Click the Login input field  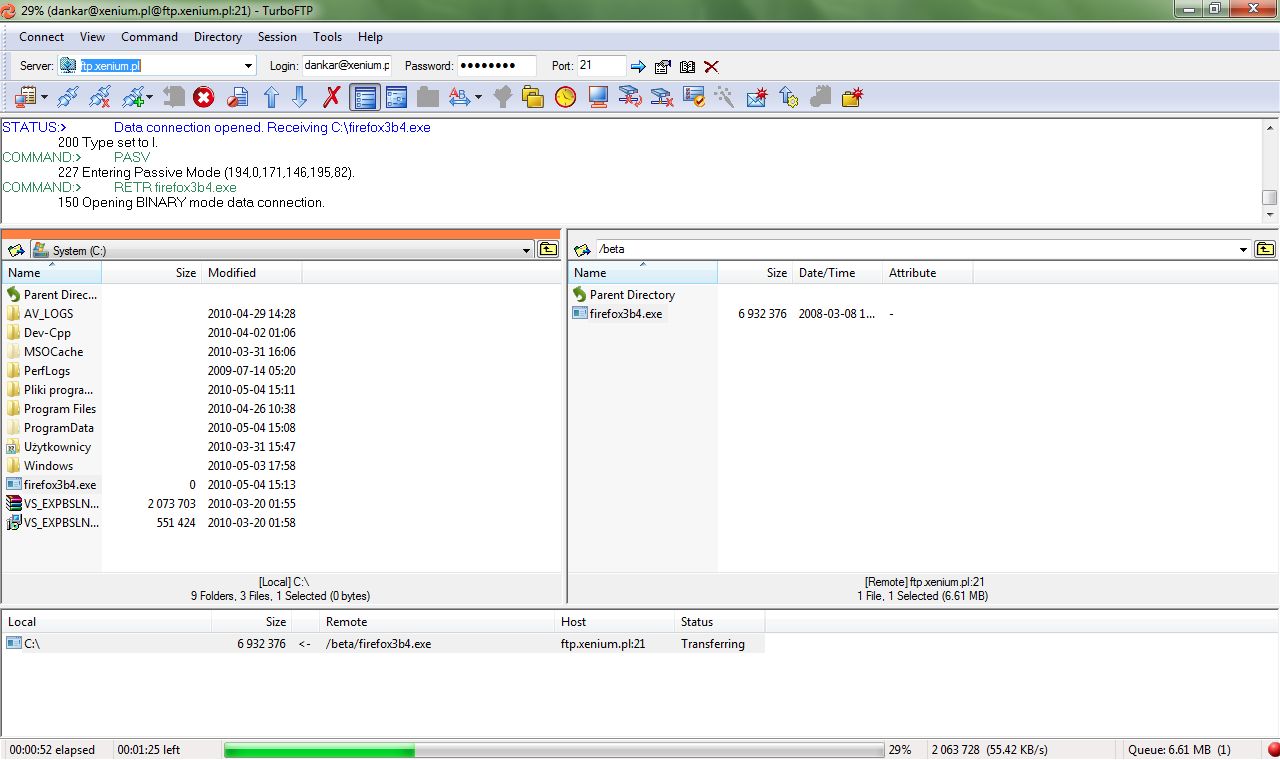(x=346, y=66)
